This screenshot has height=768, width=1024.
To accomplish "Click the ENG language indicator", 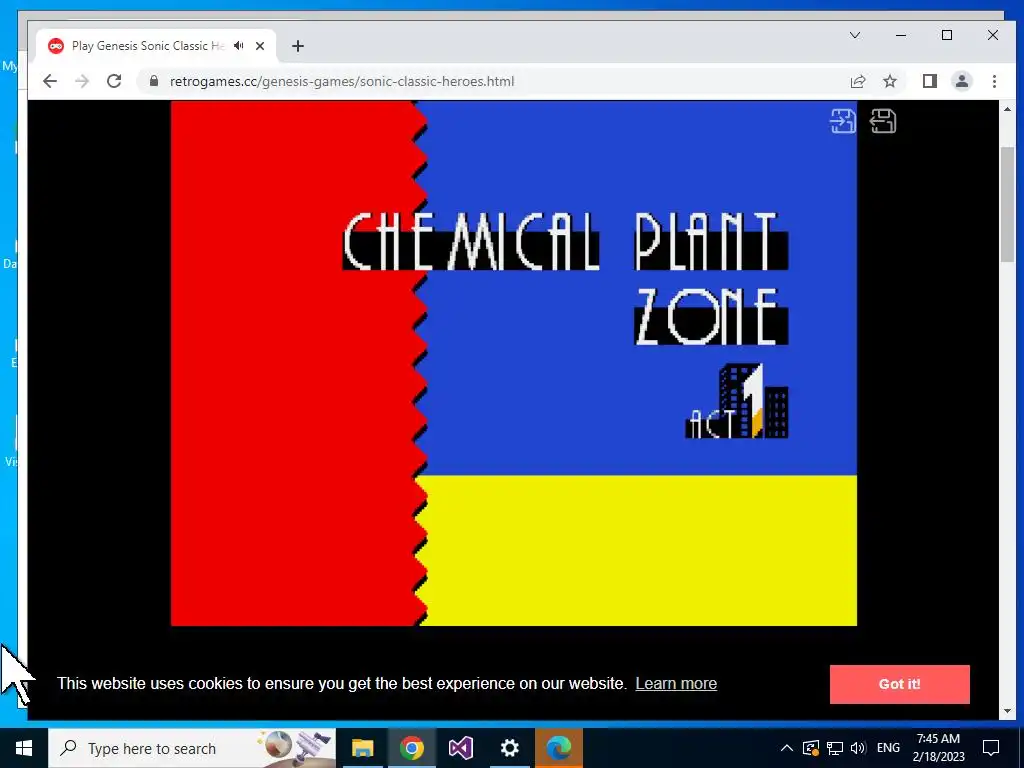I will pyautogui.click(x=888, y=748).
